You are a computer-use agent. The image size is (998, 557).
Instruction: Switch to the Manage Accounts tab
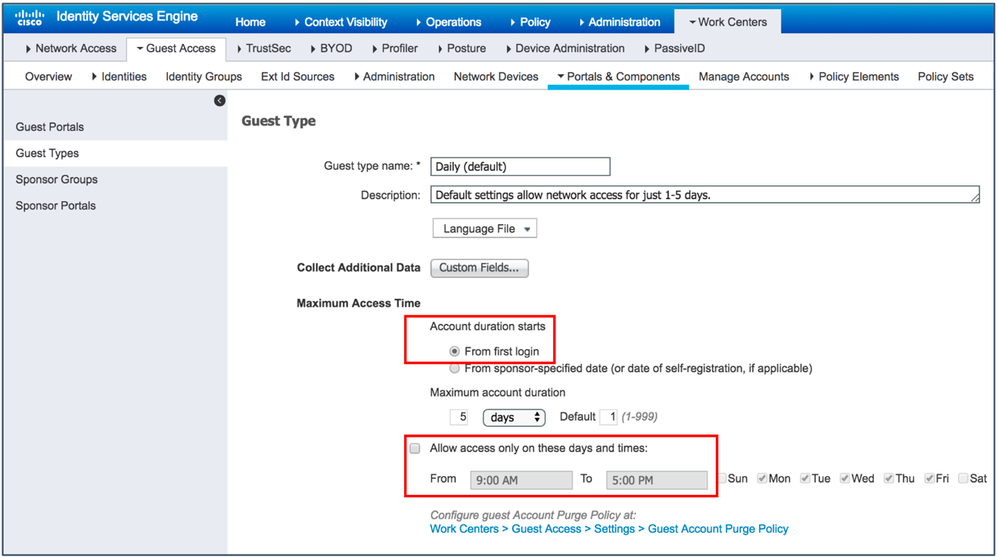743,76
